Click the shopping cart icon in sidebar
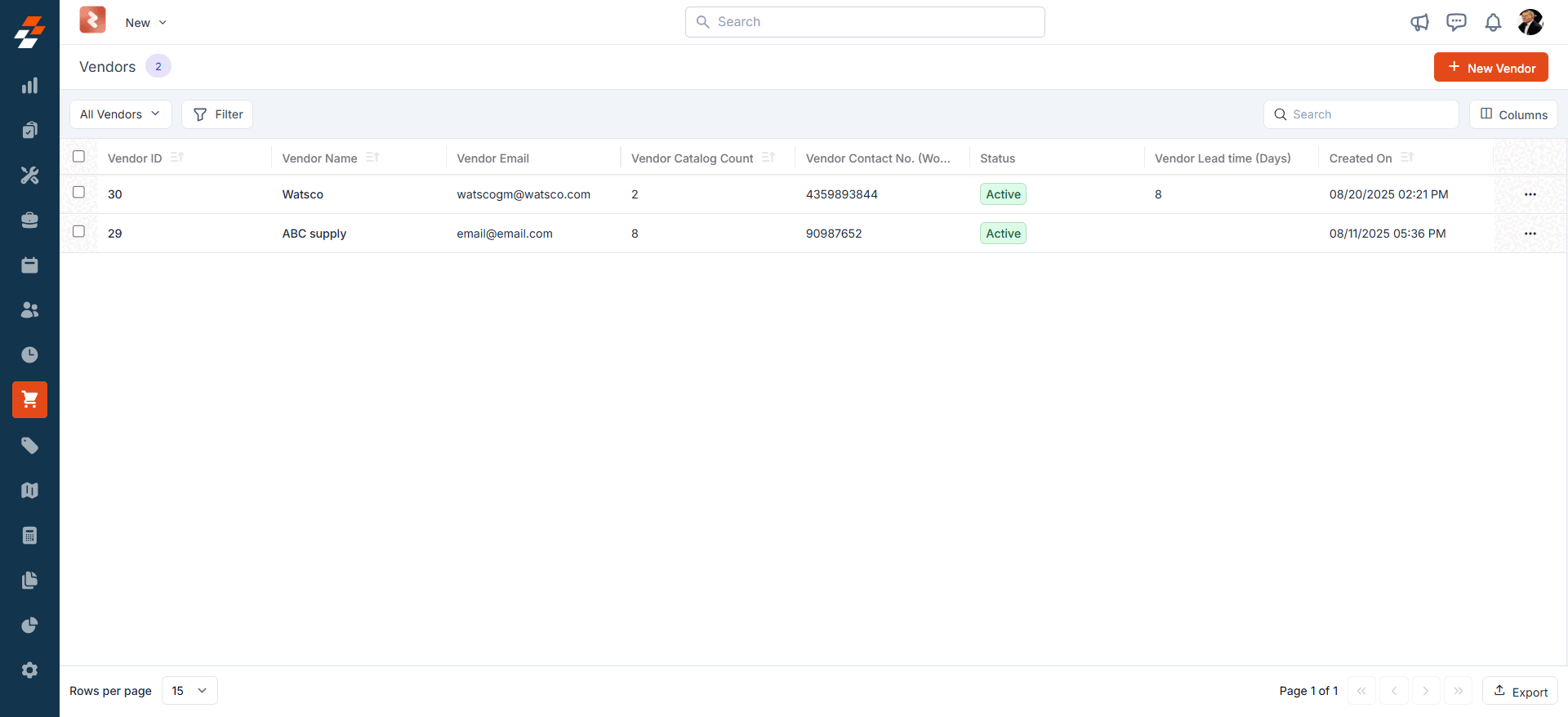Image resolution: width=1568 pixels, height=717 pixels. point(29,399)
